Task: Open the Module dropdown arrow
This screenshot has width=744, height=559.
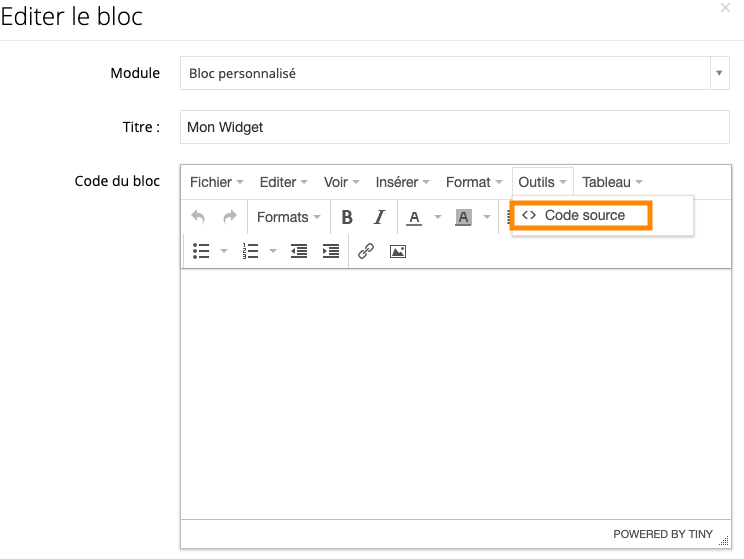Action: pyautogui.click(x=719, y=73)
